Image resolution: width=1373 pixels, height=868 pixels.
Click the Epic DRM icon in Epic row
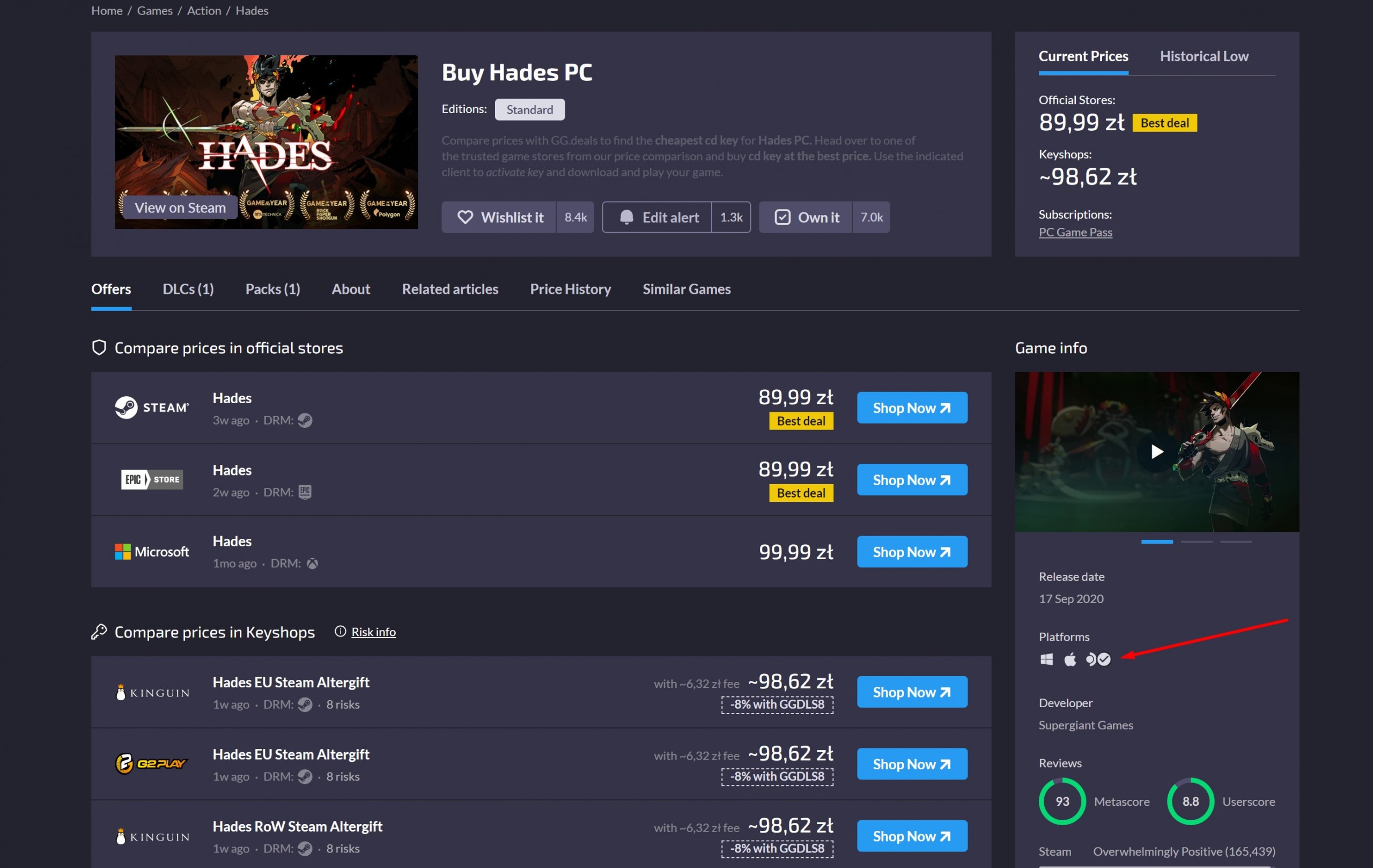305,492
